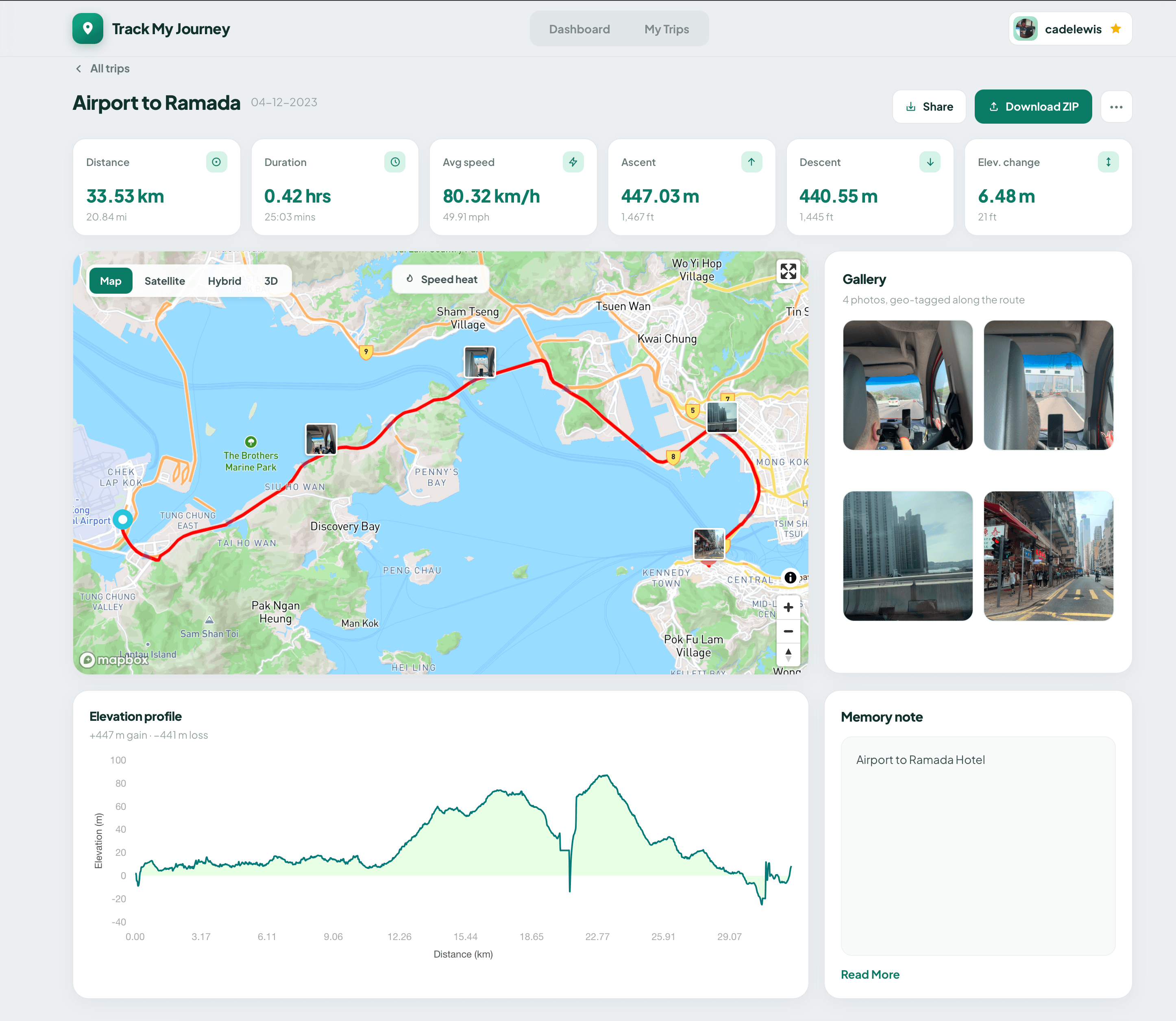Click the 447.03 m ascent value
Image resolution: width=1176 pixels, height=1021 pixels.
[x=660, y=196]
